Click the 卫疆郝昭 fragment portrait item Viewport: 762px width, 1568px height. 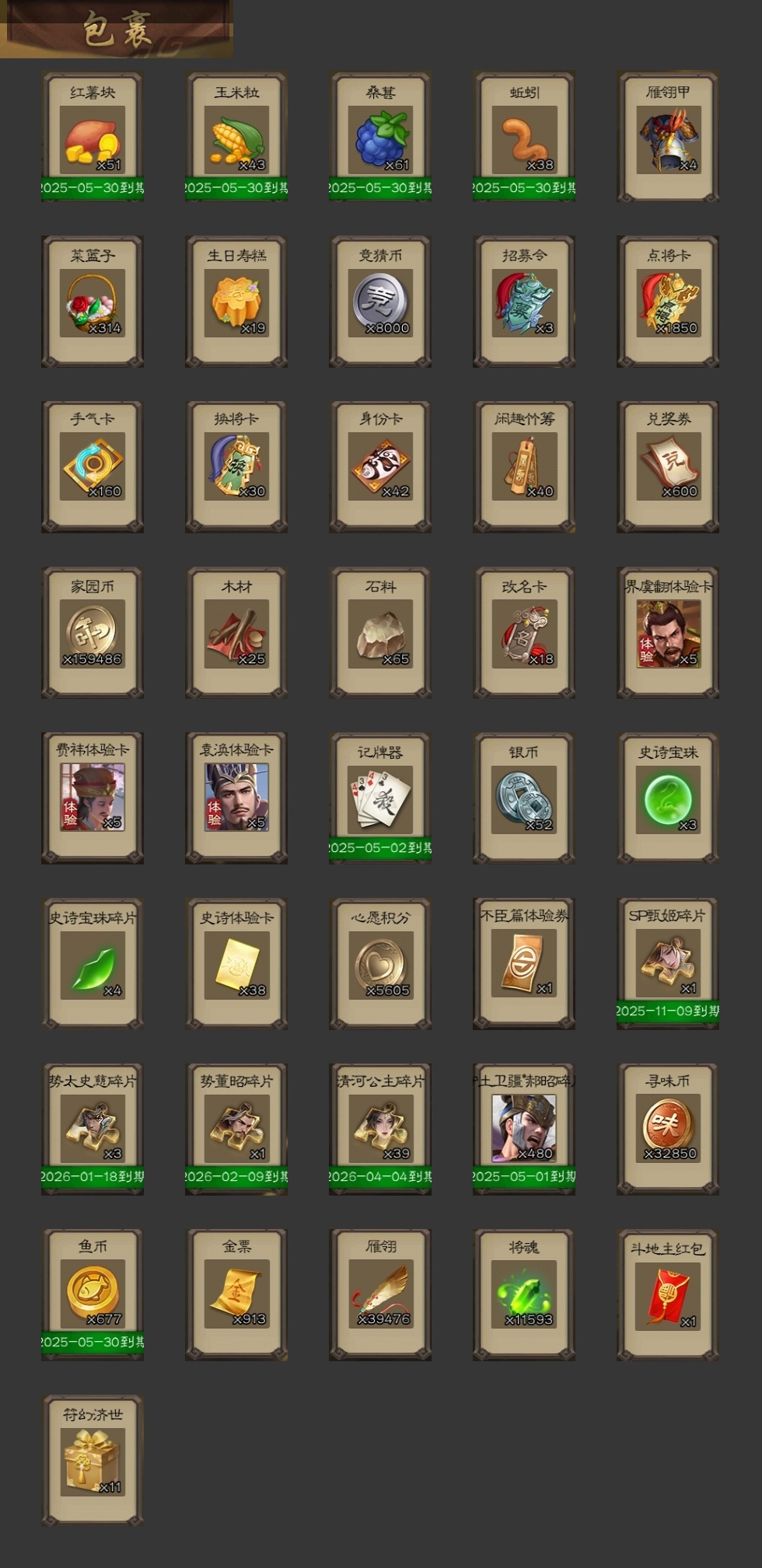pyautogui.click(x=524, y=1130)
